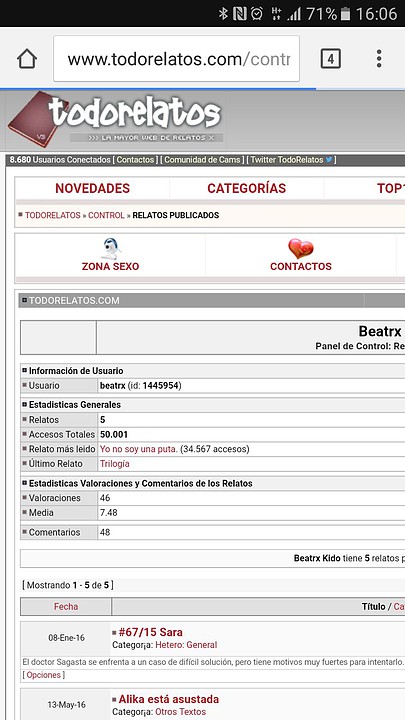Image resolution: width=405 pixels, height=720 pixels.
Task: Select the Accesos Totales value 50.001
Action: coord(114,434)
